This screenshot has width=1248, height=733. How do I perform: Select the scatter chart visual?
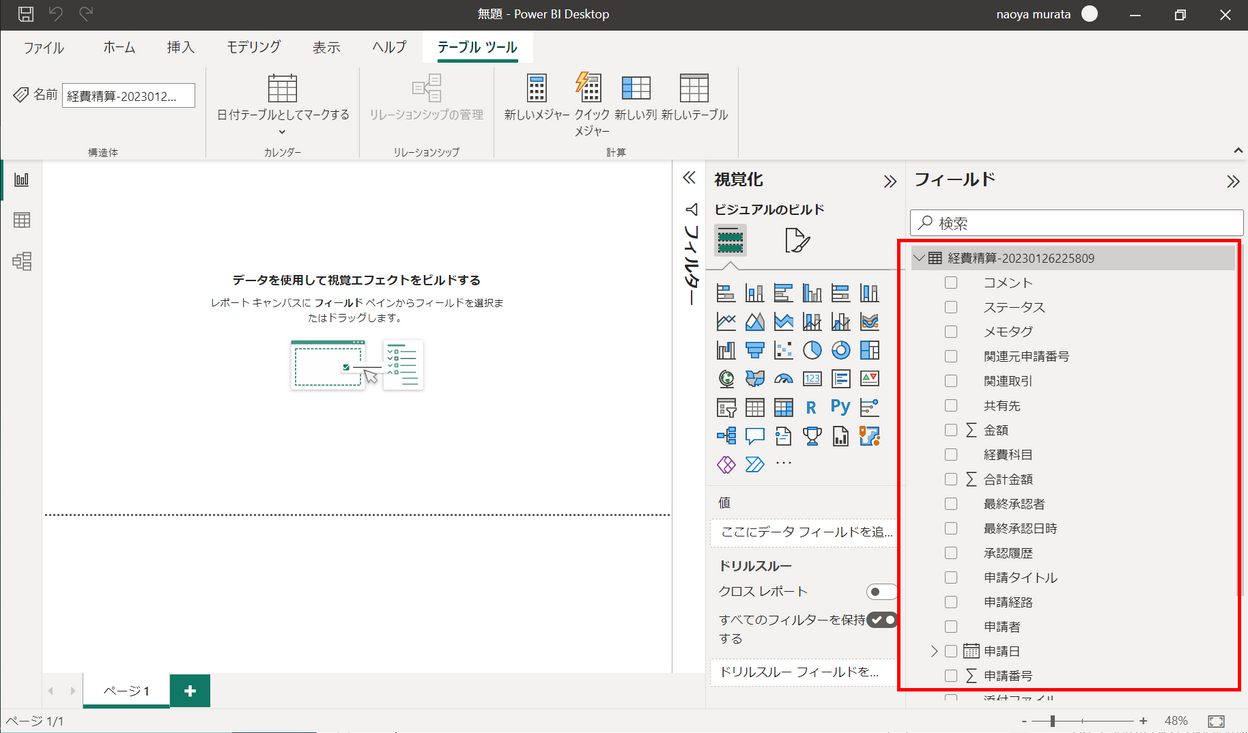[x=784, y=350]
